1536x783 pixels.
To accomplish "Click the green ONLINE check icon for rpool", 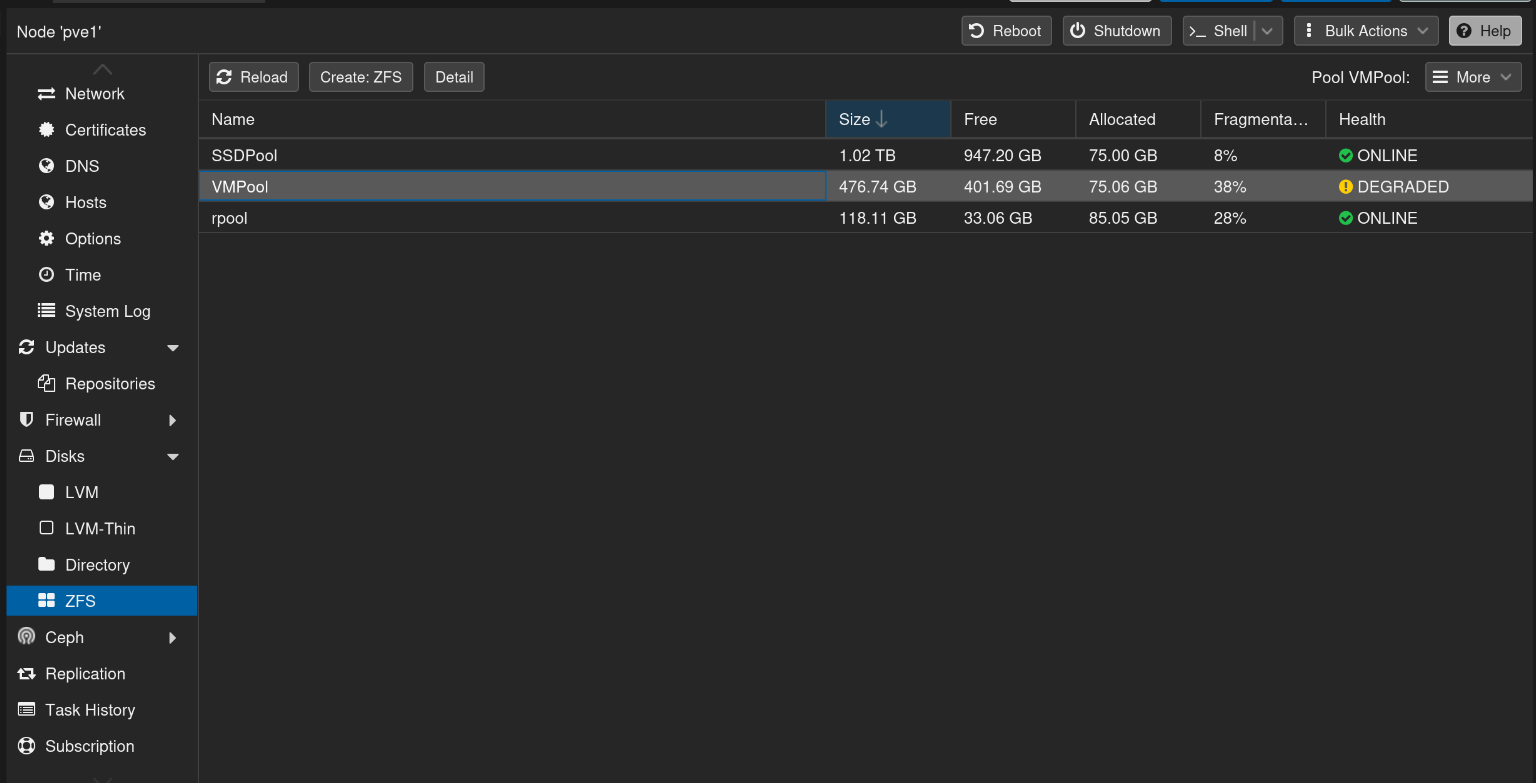I will [1346, 218].
